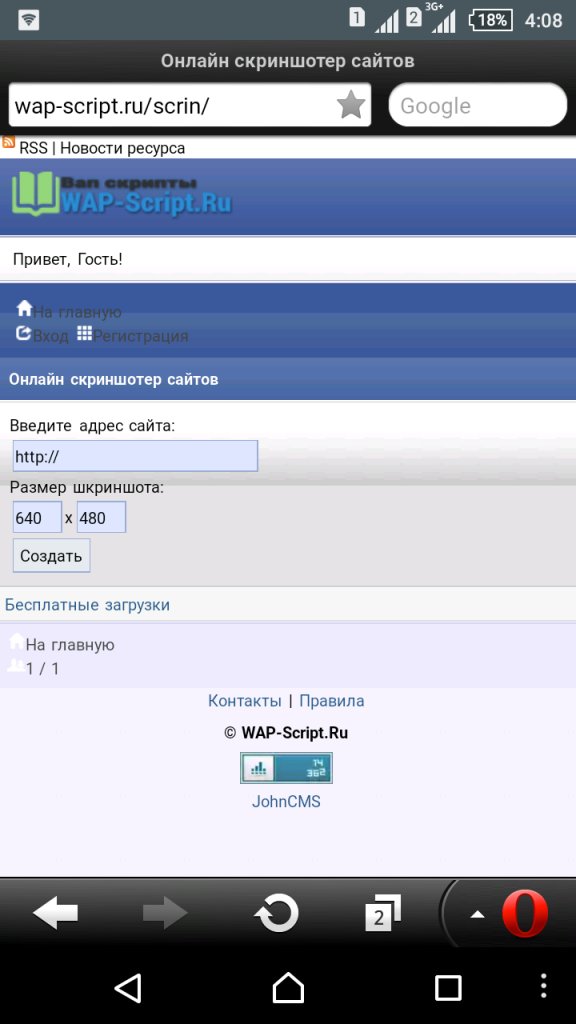The height and width of the screenshot is (1024, 576).
Task: Focus the 640 width field
Action: pyautogui.click(x=37, y=518)
